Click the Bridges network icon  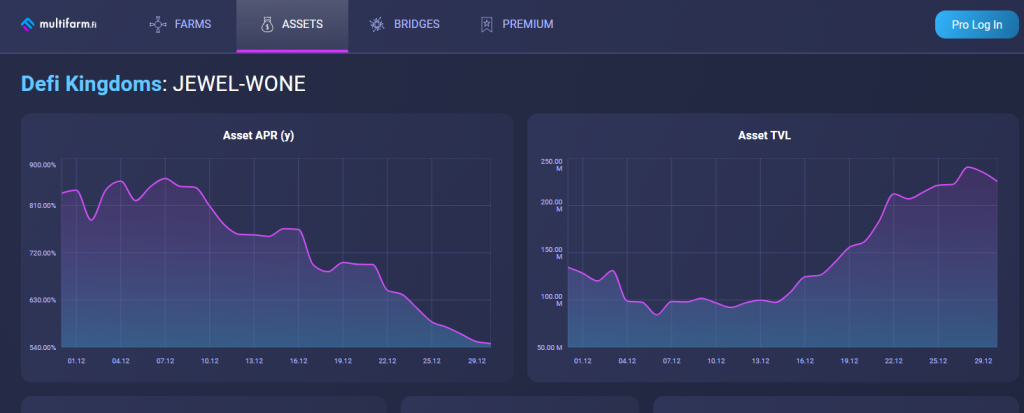click(377, 25)
